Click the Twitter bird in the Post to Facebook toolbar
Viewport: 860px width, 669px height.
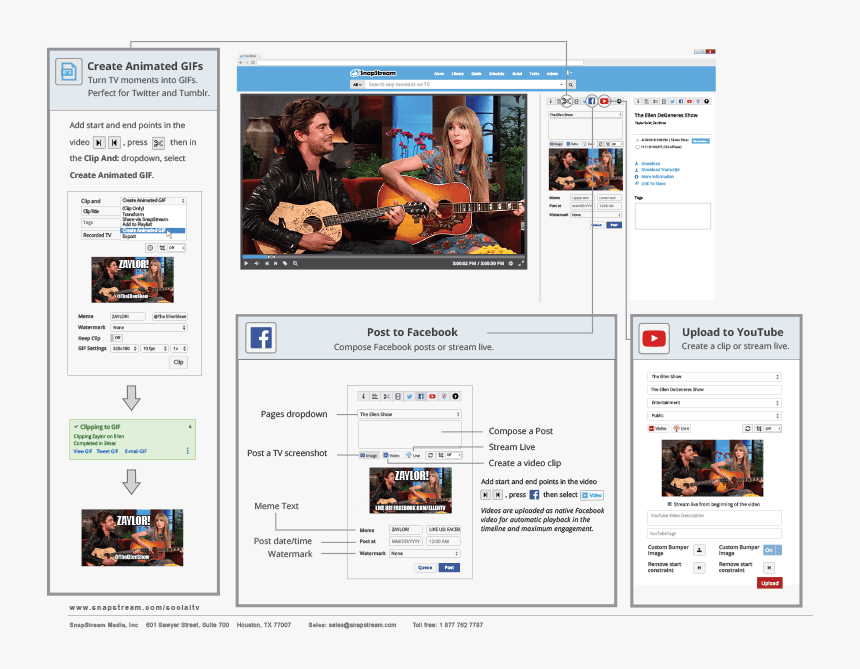tap(409, 396)
